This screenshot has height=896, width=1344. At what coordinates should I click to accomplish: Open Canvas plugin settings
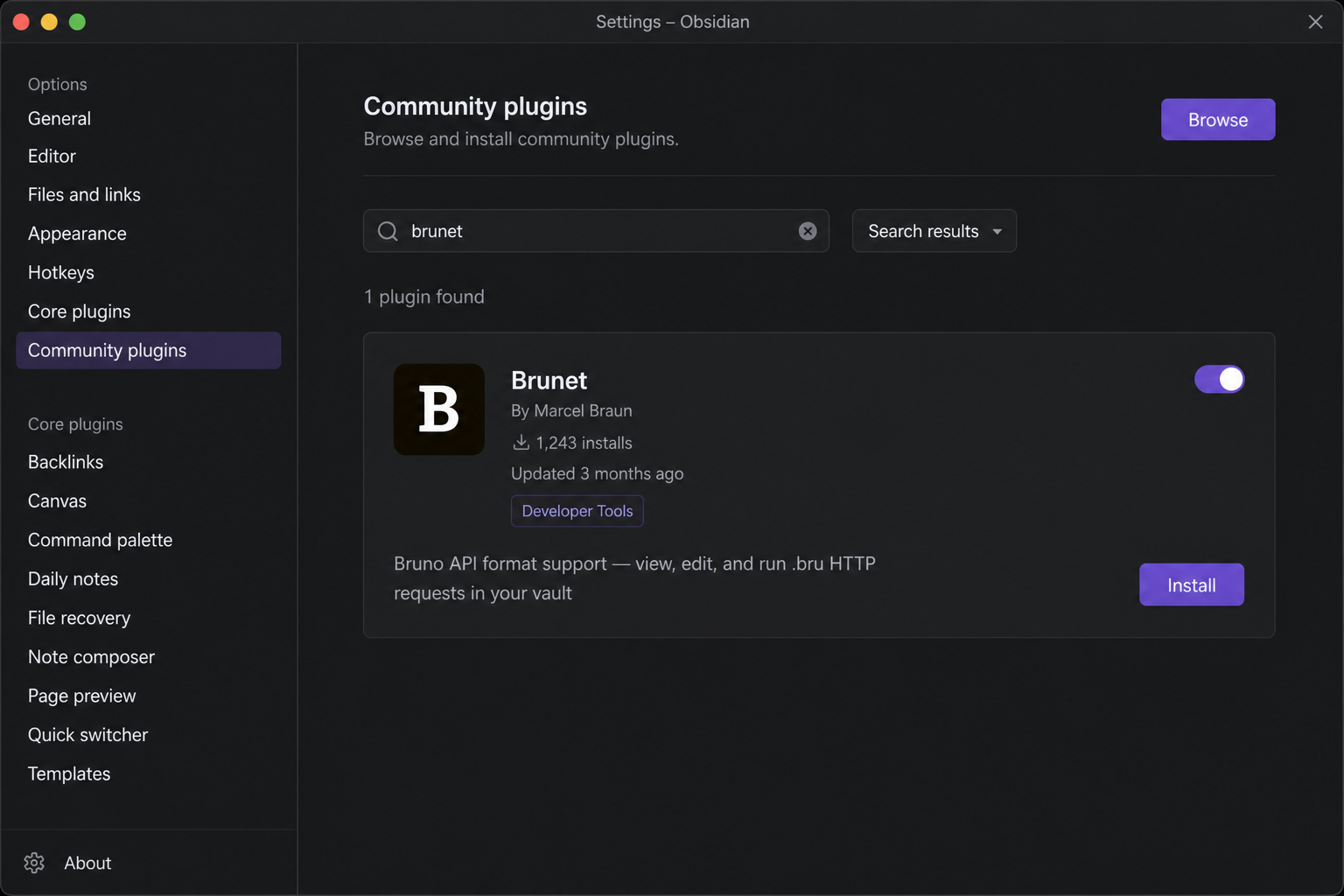coord(57,500)
